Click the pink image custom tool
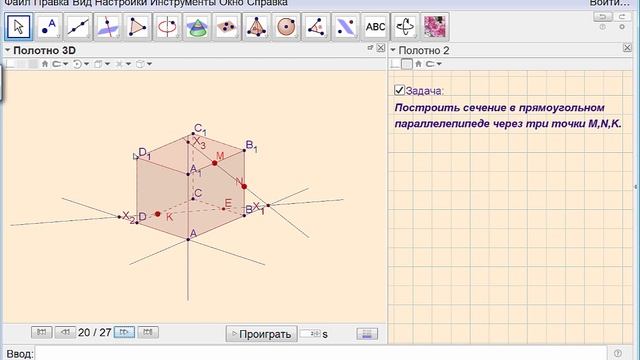The height and width of the screenshot is (360, 640). click(x=435, y=27)
